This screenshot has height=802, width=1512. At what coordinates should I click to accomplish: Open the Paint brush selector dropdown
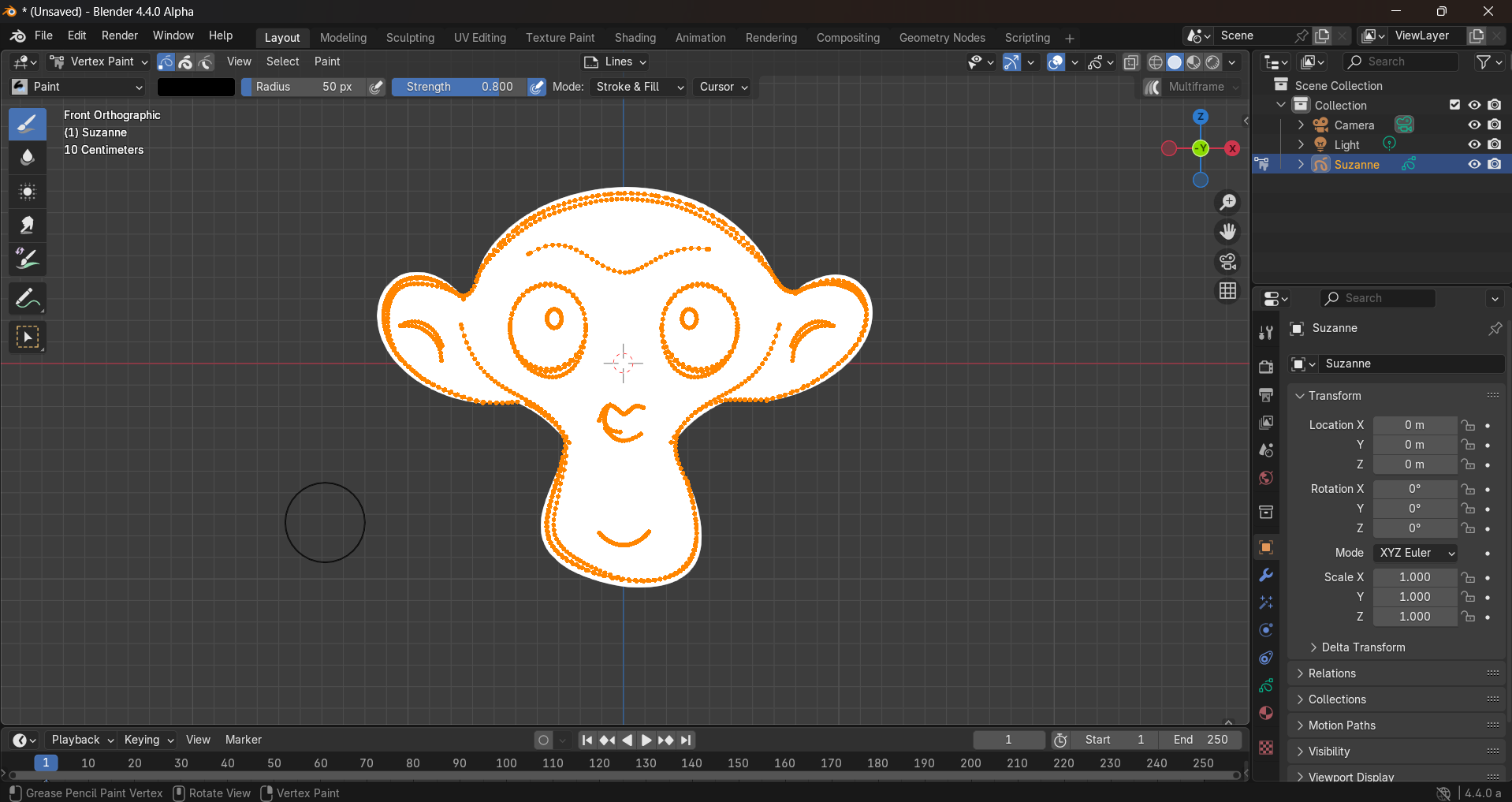tap(77, 87)
